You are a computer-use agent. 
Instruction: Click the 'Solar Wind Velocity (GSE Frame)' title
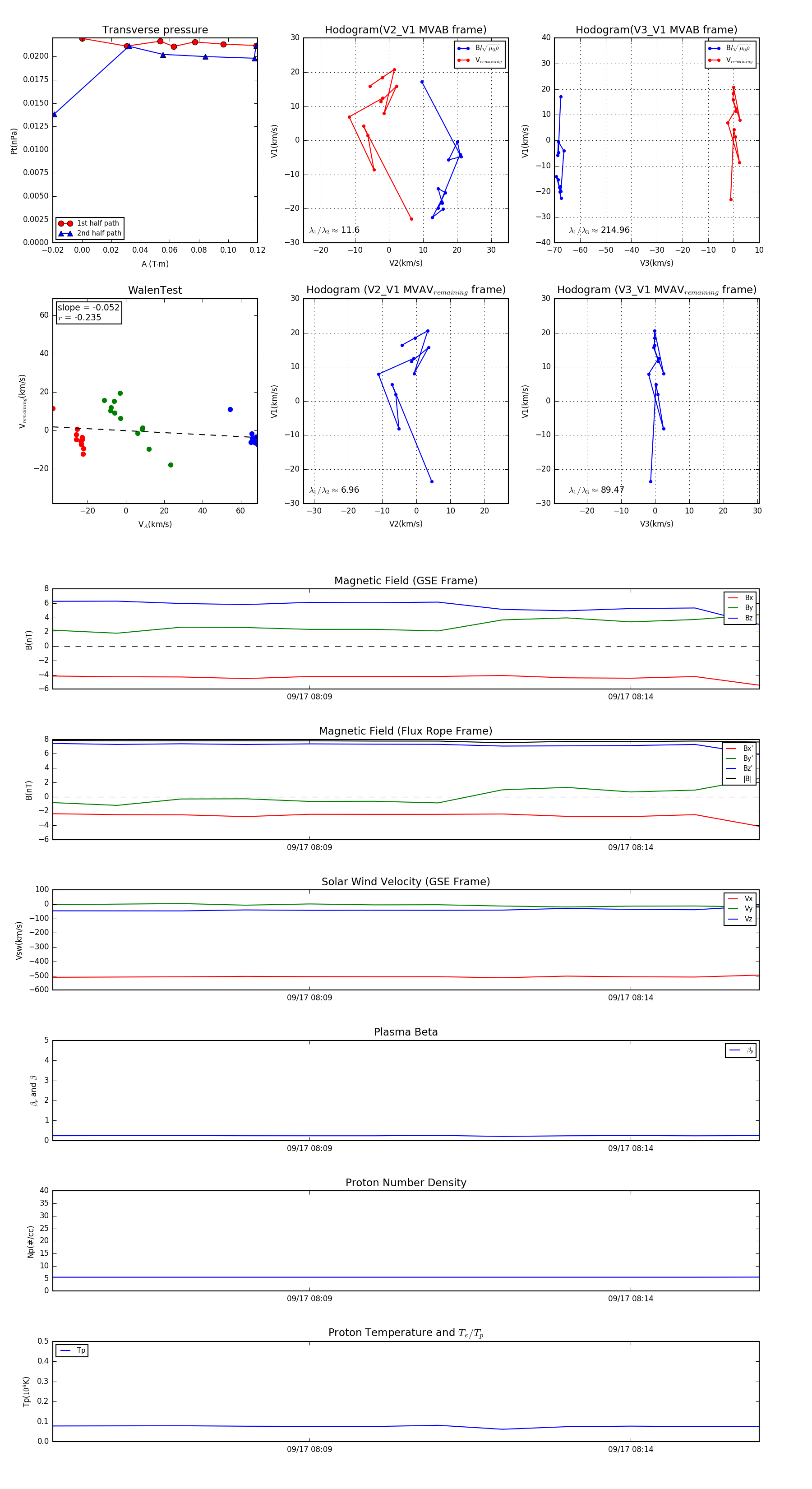[x=406, y=882]
